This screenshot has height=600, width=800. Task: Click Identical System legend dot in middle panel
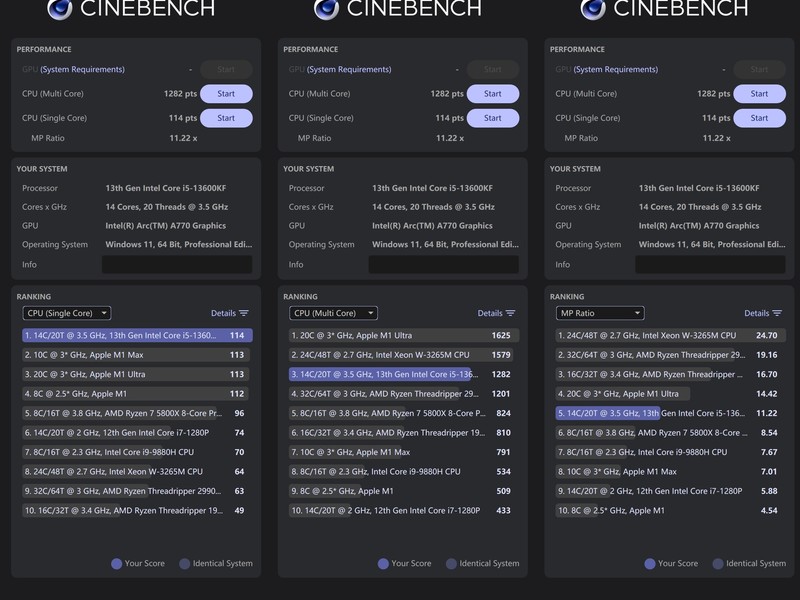(451, 564)
